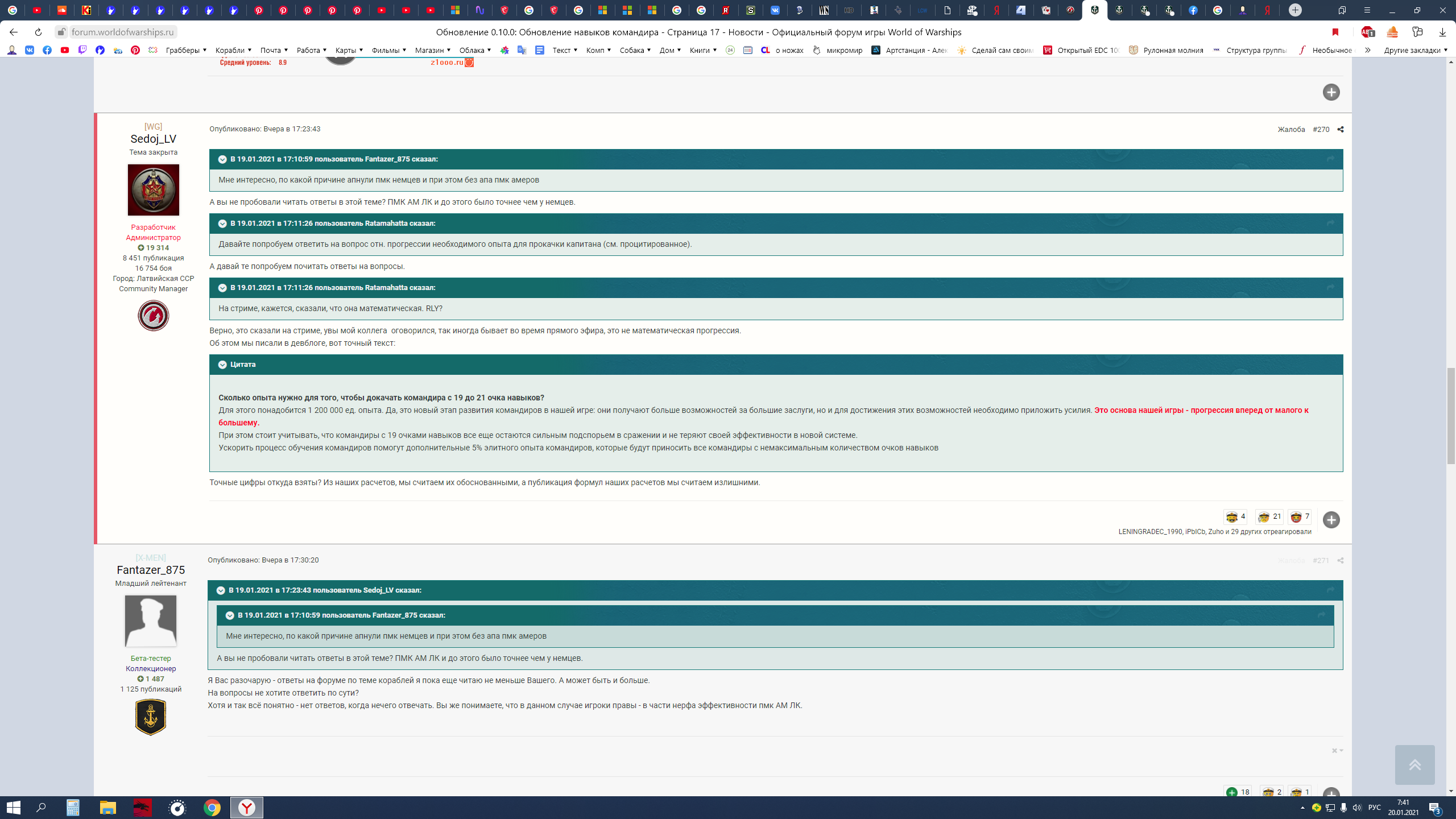Click the Fantazer_875 avatar thumbnail
The width and height of the screenshot is (1456, 819).
point(151,621)
